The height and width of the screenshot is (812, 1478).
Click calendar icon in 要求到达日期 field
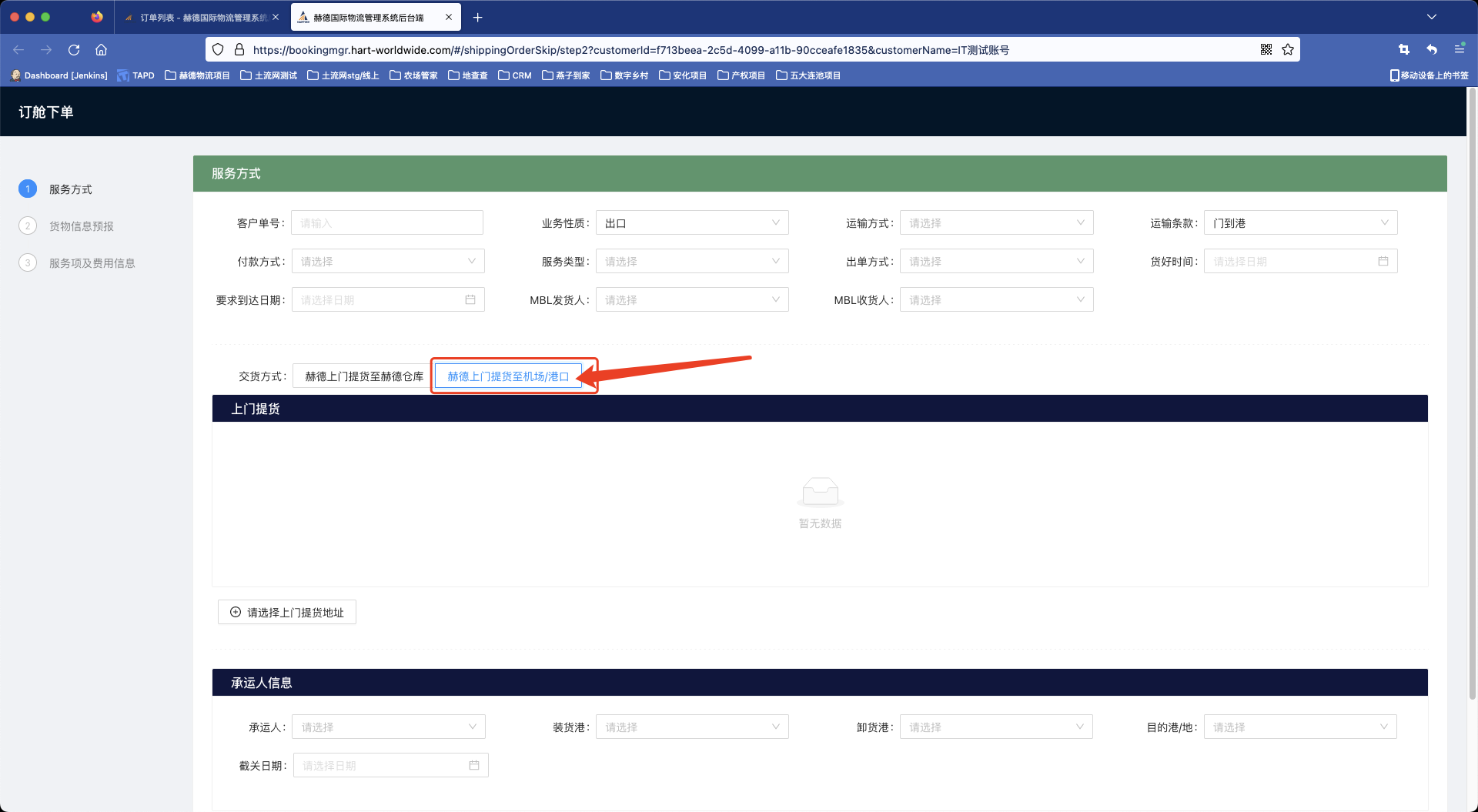[470, 300]
